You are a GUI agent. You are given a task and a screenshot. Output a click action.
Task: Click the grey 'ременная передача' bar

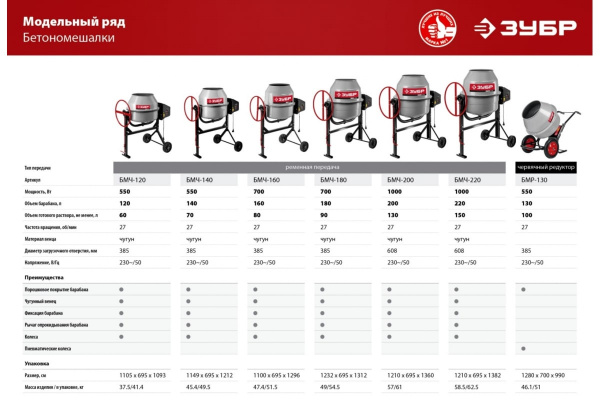point(309,167)
